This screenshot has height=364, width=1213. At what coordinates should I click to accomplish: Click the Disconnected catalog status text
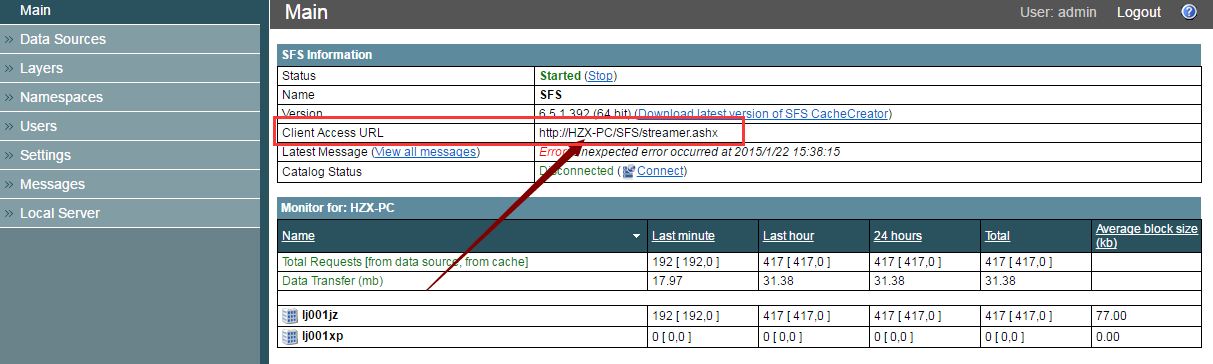point(576,171)
